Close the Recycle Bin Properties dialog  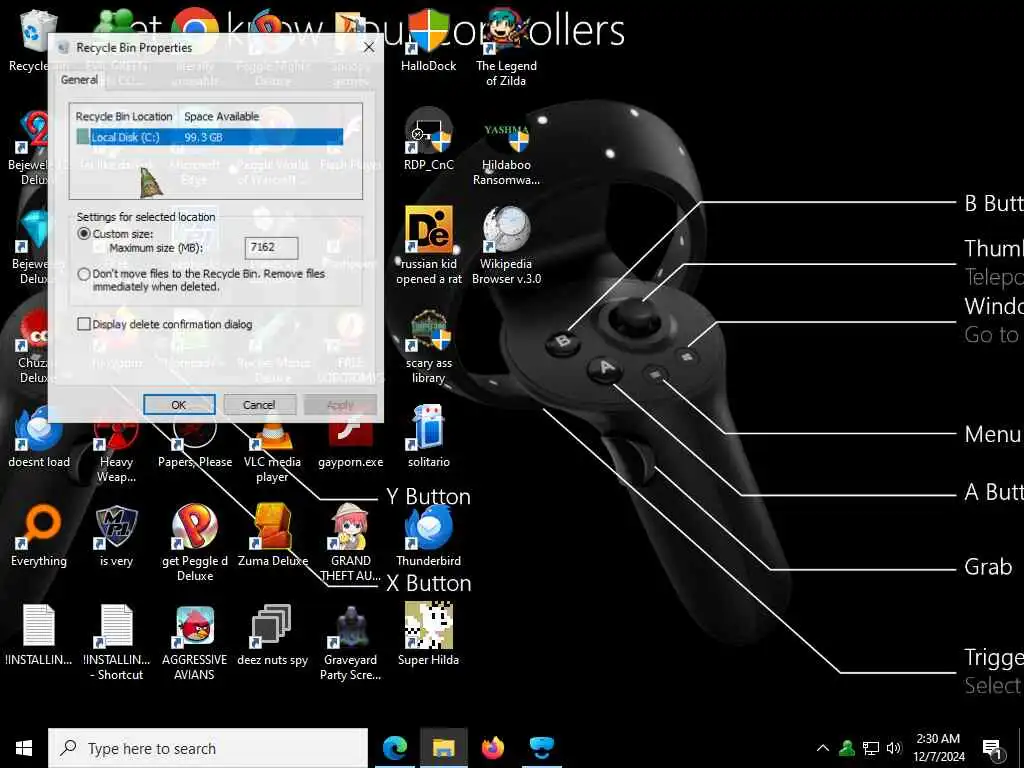point(369,47)
